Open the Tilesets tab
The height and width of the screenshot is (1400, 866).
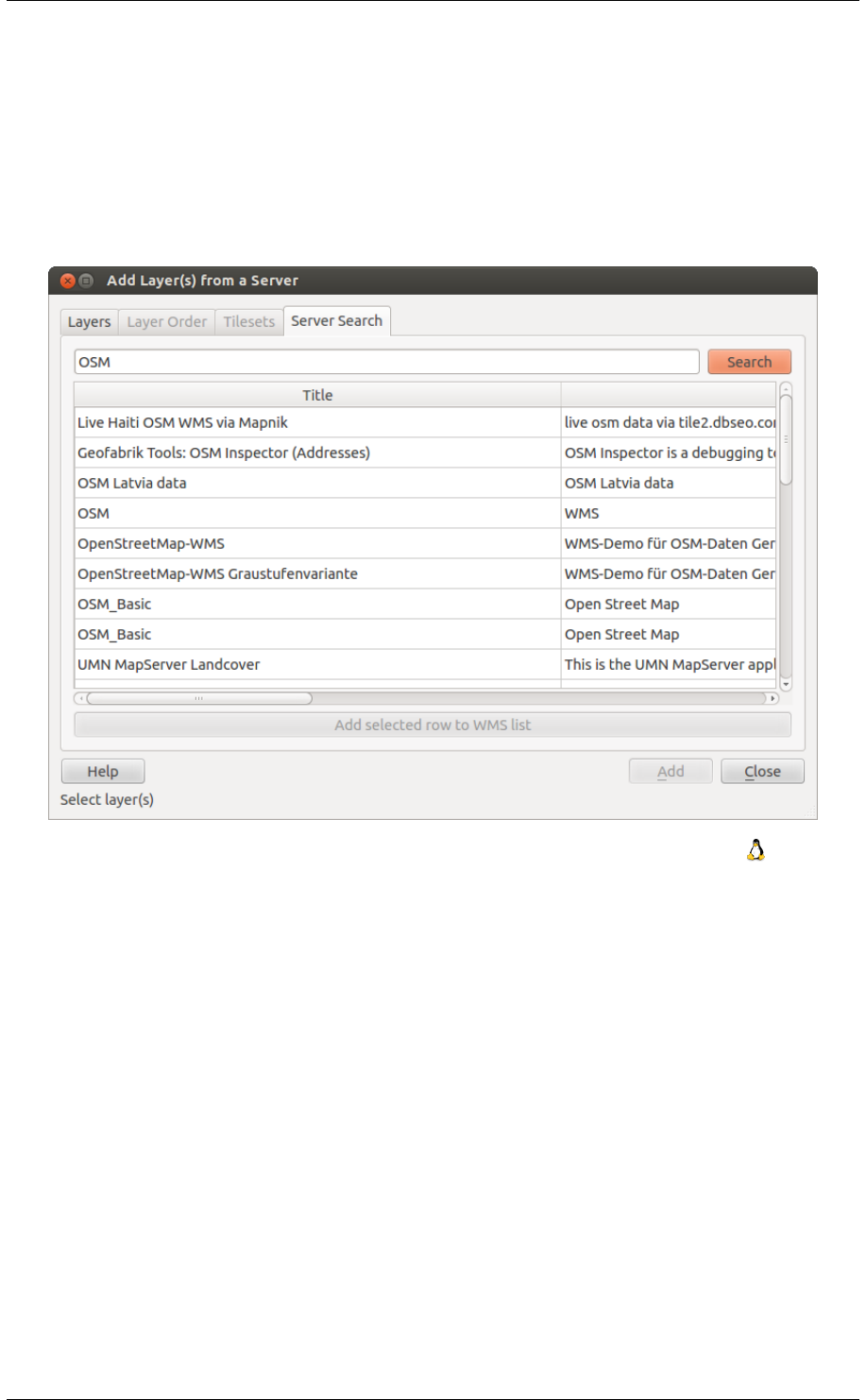(249, 322)
